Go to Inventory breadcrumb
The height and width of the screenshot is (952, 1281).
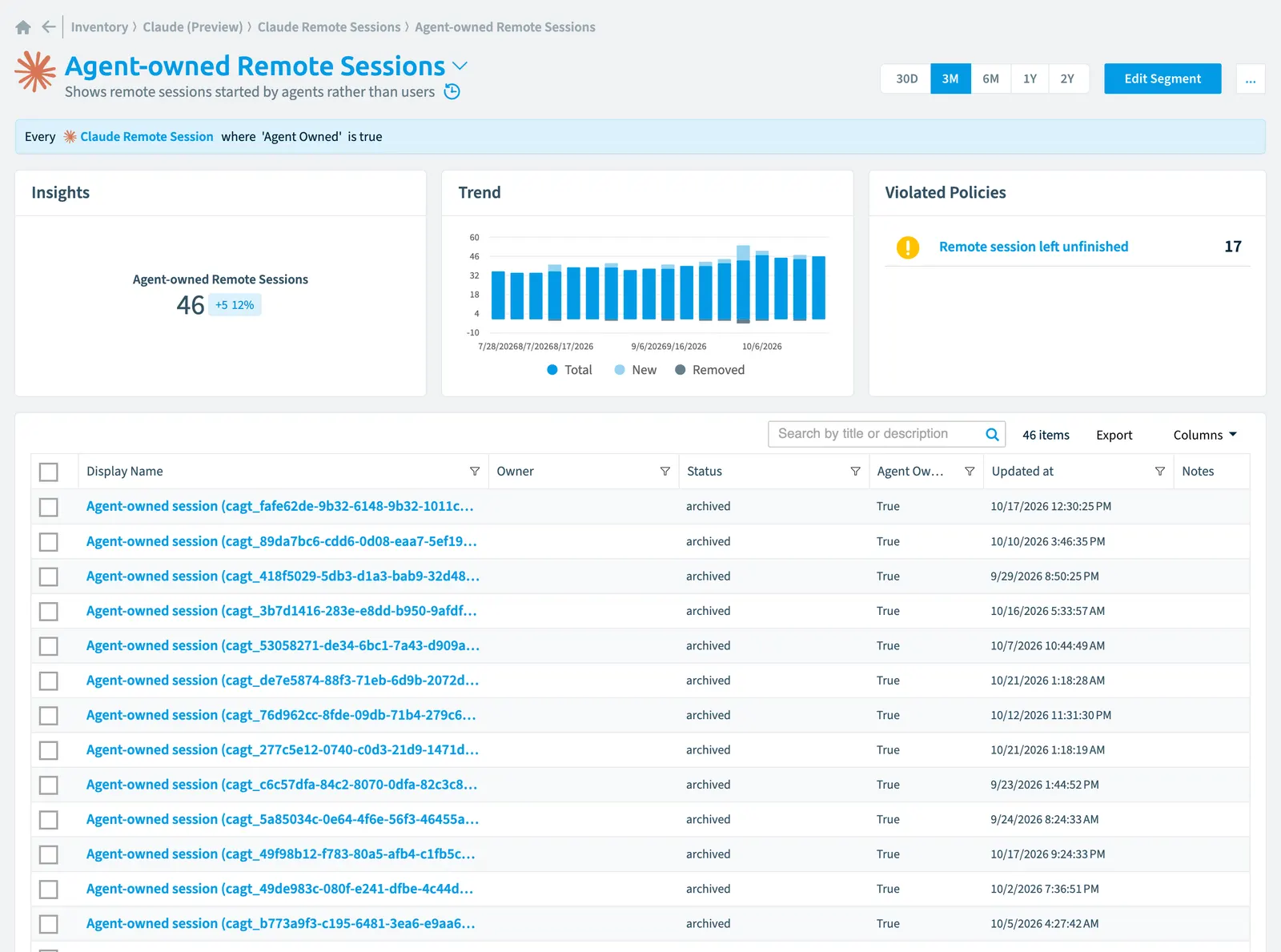tap(99, 27)
